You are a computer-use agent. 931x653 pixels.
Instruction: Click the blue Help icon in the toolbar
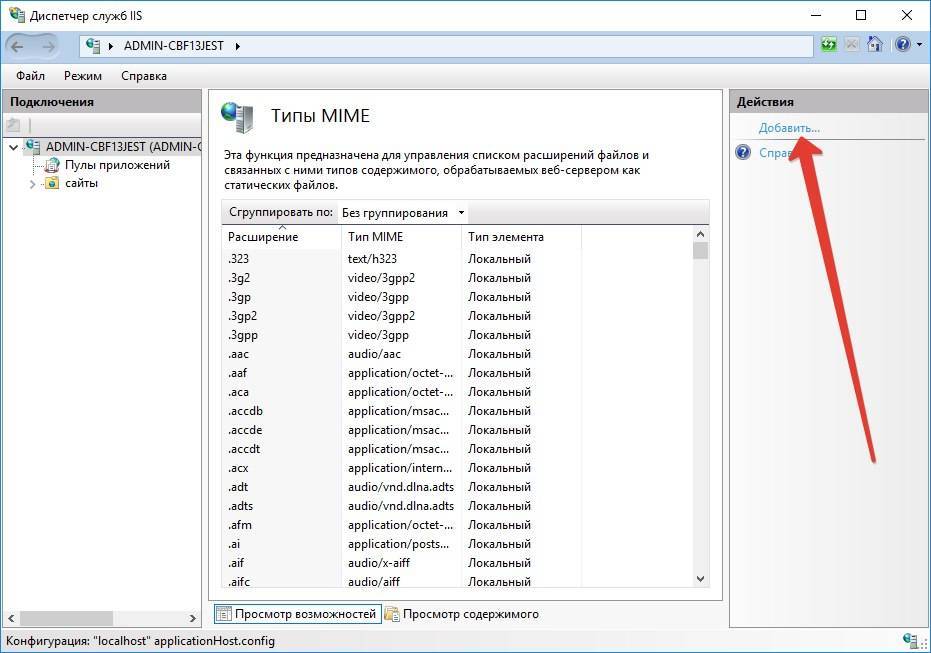click(901, 45)
